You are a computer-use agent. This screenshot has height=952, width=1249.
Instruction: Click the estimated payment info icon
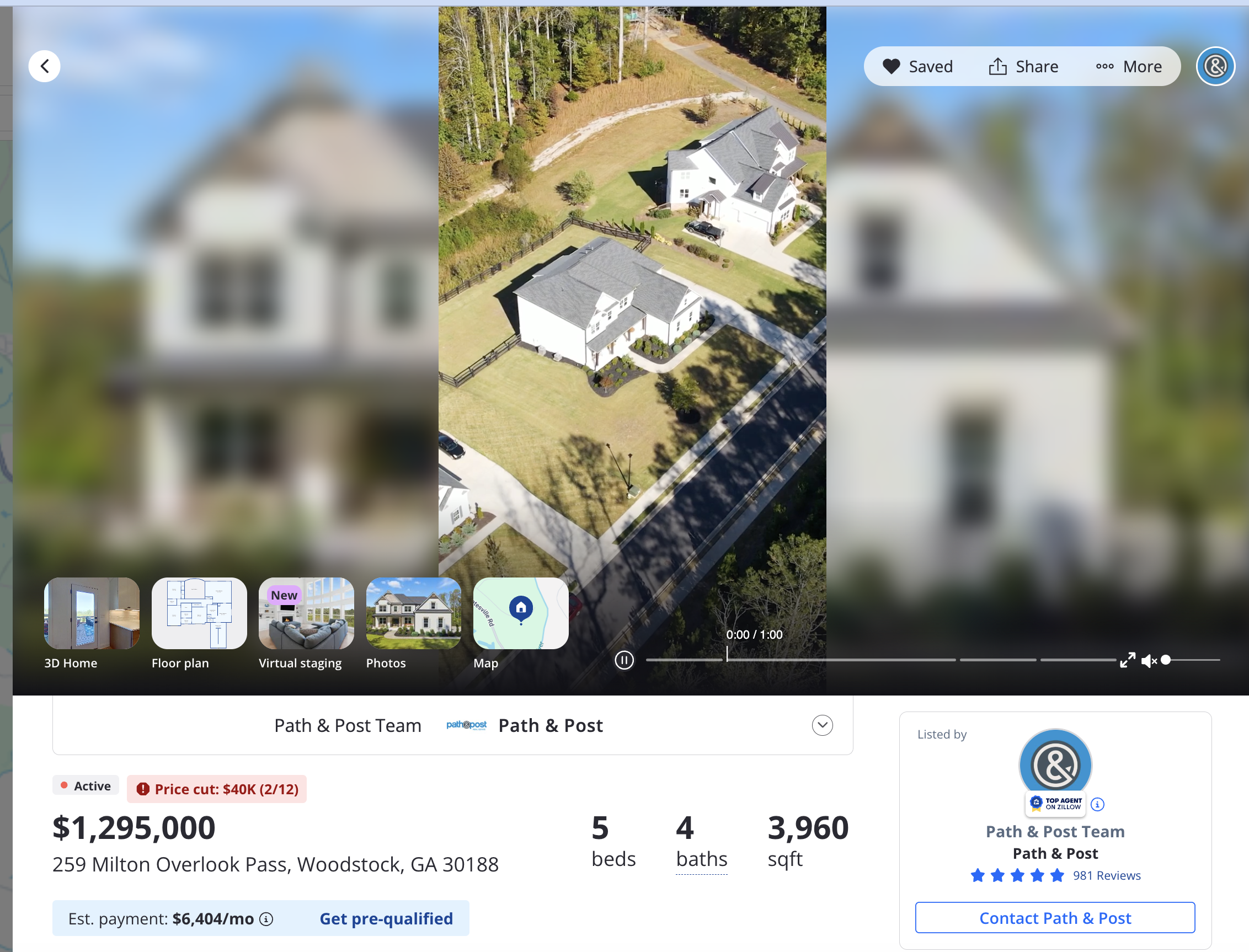[x=266, y=918]
